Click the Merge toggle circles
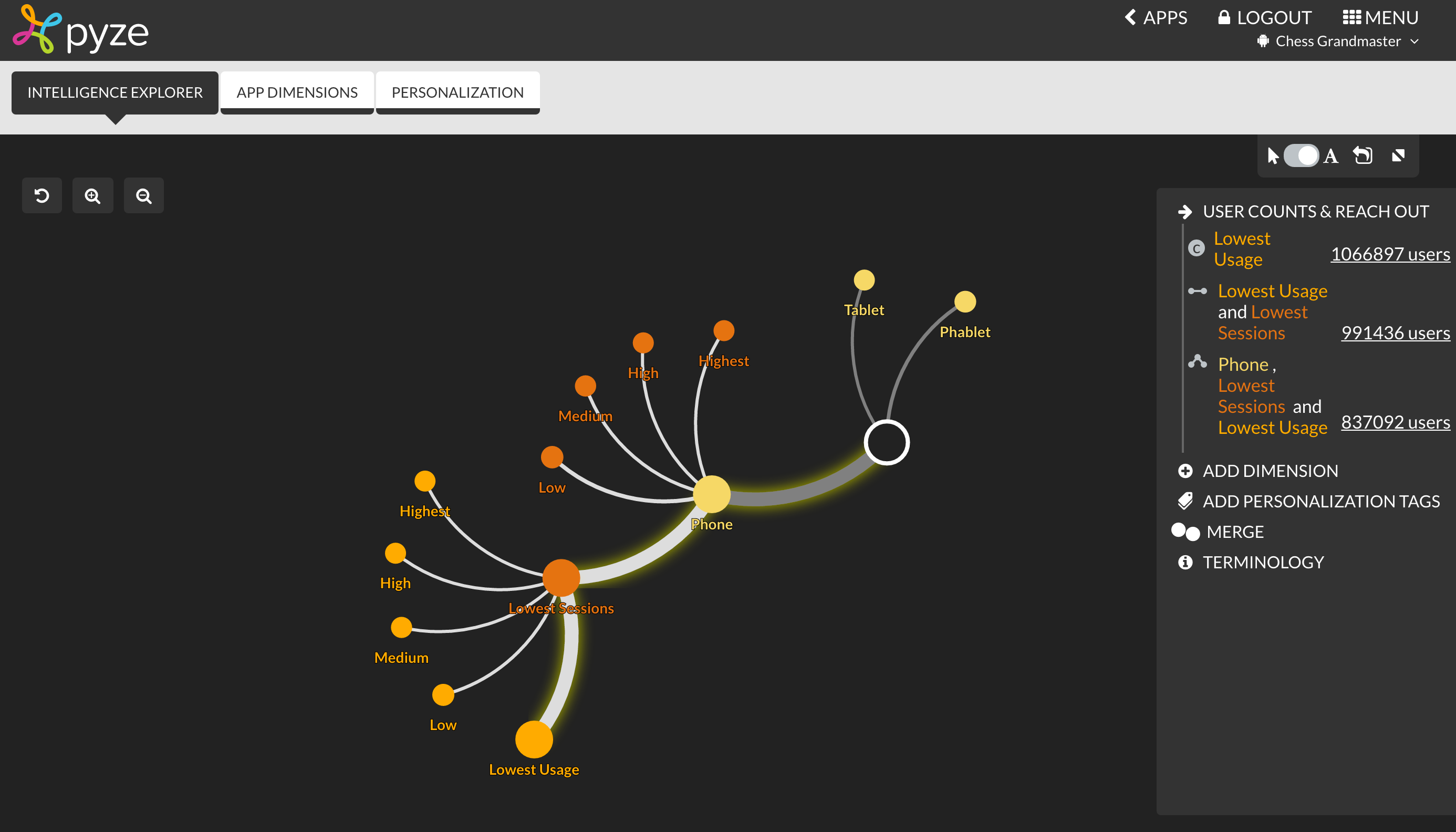Screen dimensions: 1456x832 [x=1185, y=532]
